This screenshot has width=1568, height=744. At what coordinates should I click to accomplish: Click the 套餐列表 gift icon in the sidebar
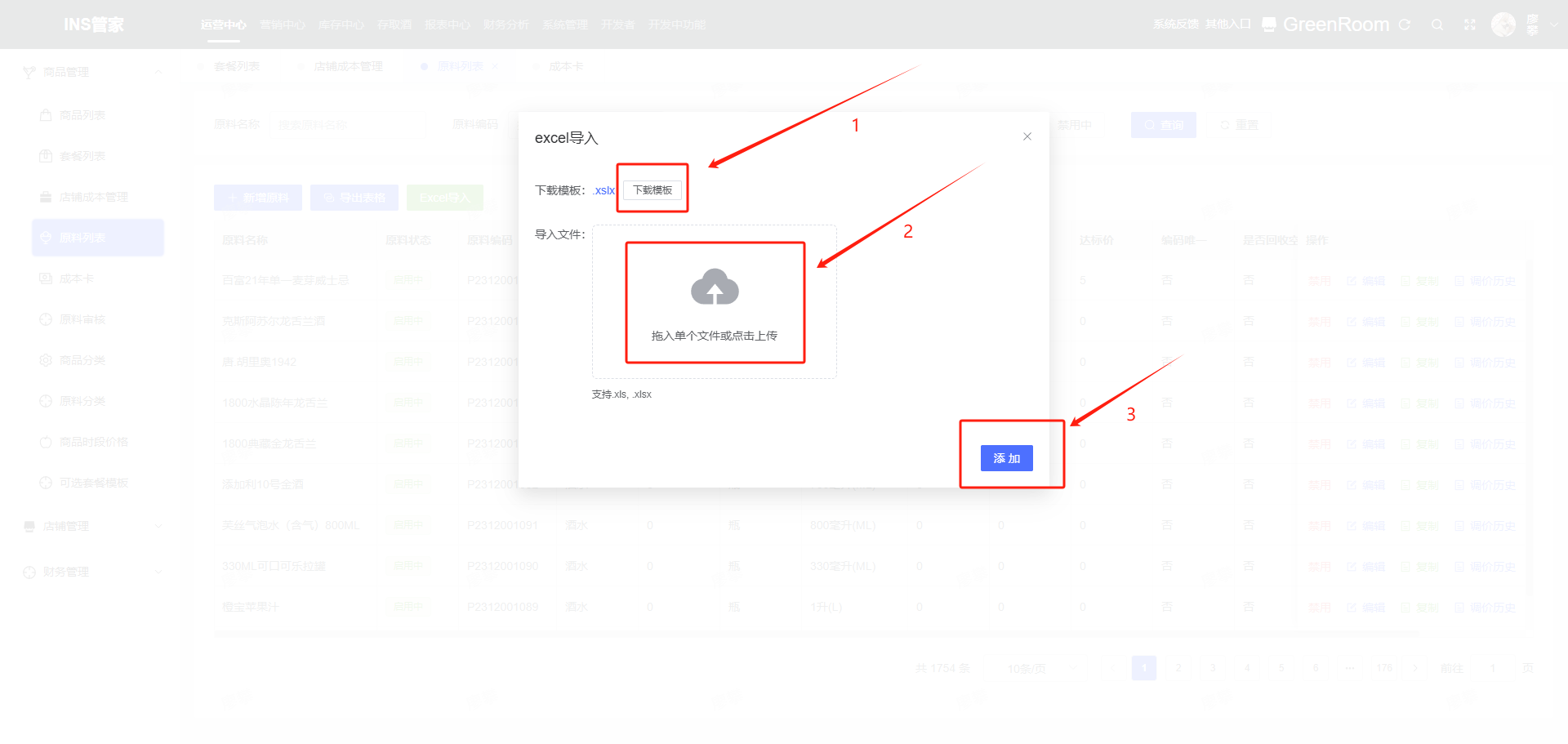(46, 156)
